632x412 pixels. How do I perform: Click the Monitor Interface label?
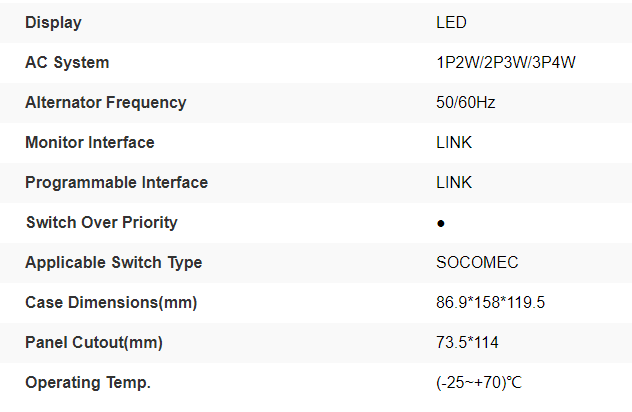[x=89, y=142]
